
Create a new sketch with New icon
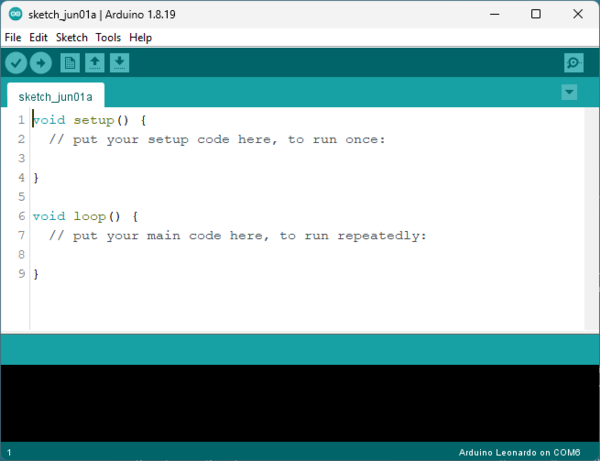click(70, 63)
